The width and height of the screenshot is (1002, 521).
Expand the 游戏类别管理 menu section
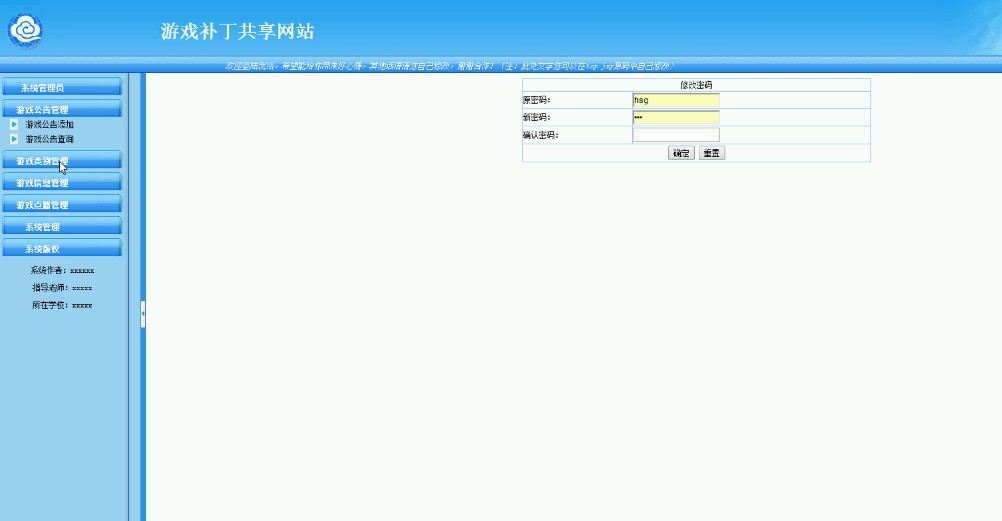[x=62, y=160]
